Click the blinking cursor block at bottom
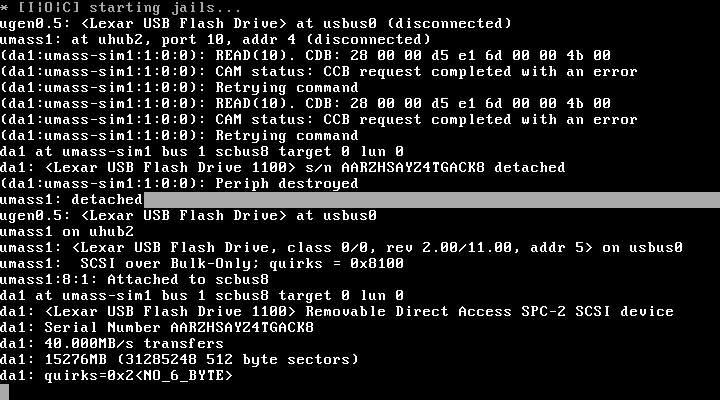Viewport: 720px width, 400px height. (x=4, y=392)
